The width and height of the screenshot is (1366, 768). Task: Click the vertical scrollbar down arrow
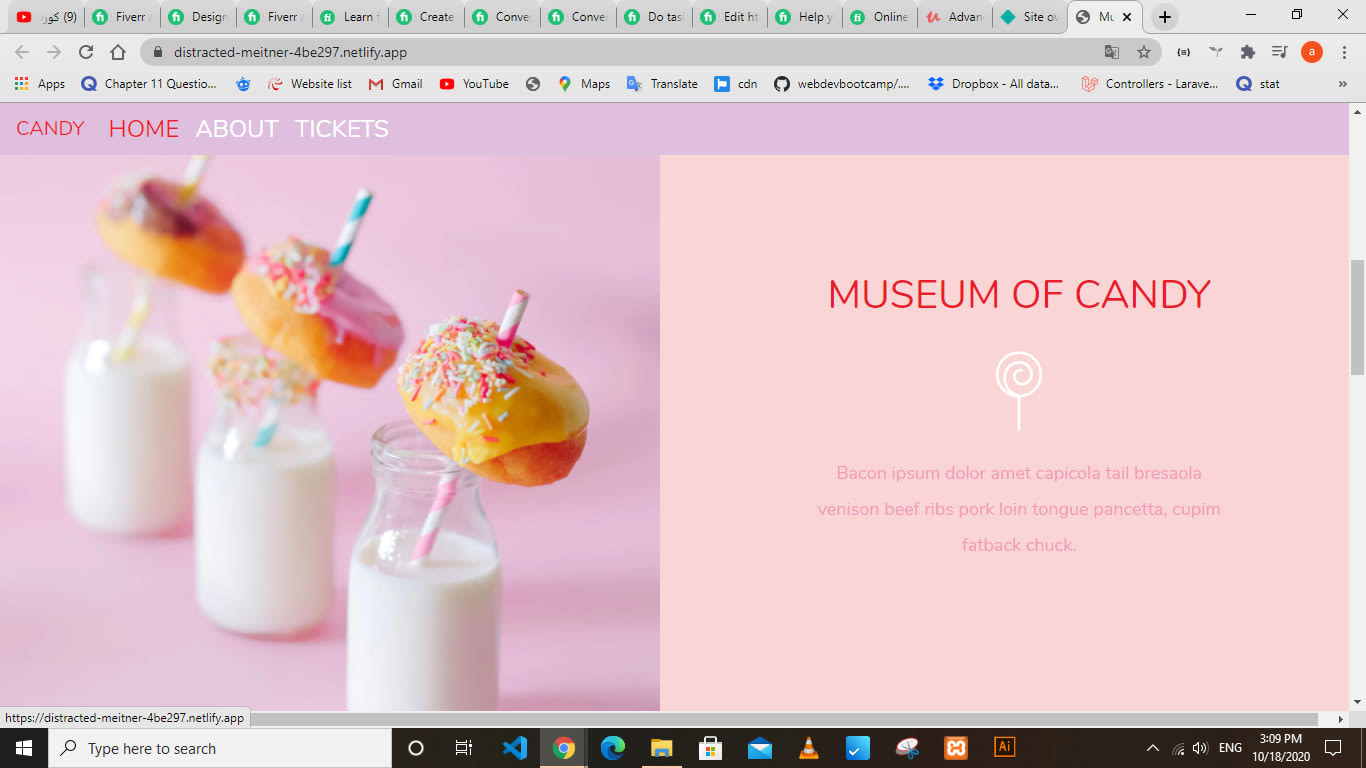1358,703
